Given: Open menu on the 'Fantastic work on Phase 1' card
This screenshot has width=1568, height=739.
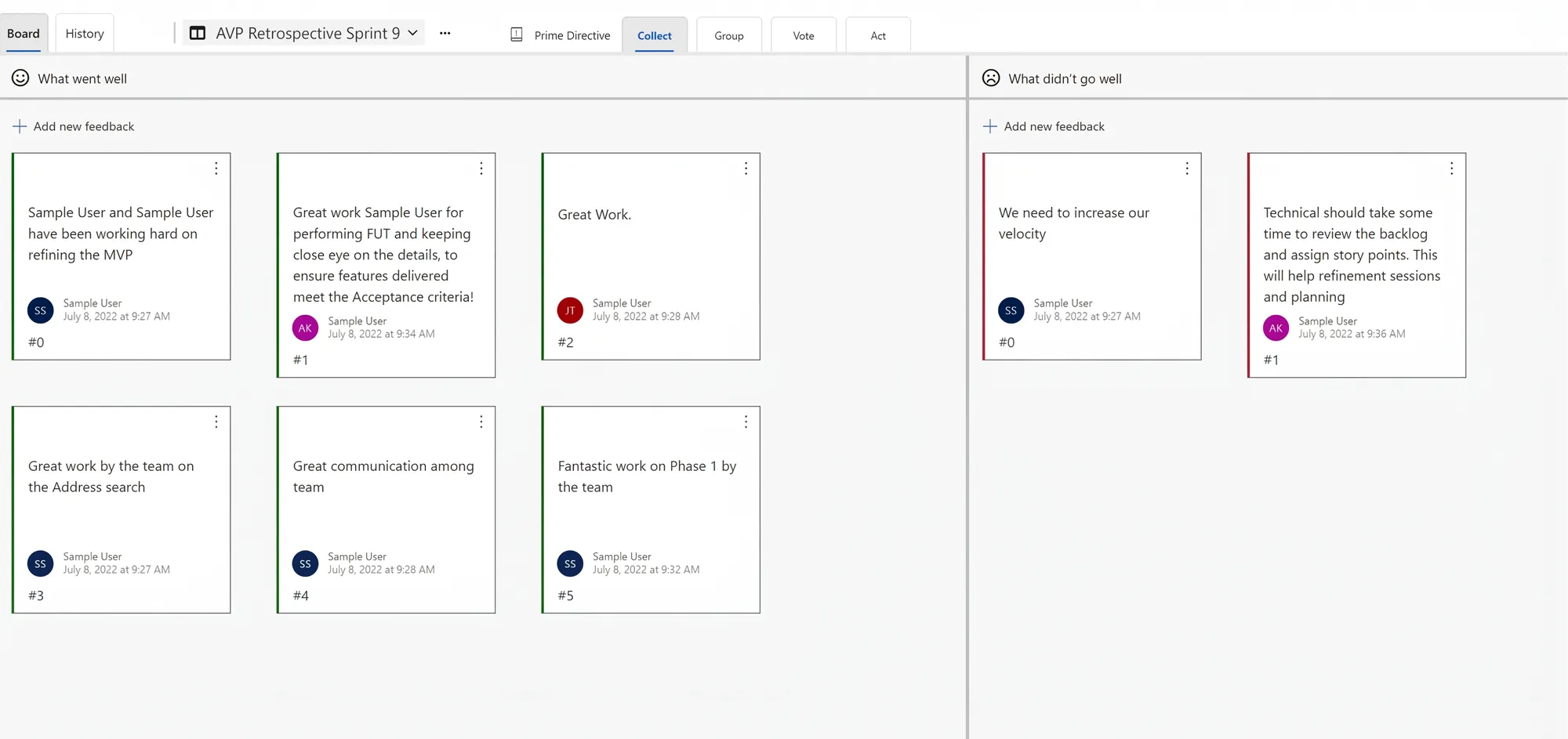Looking at the screenshot, I should click(x=746, y=422).
